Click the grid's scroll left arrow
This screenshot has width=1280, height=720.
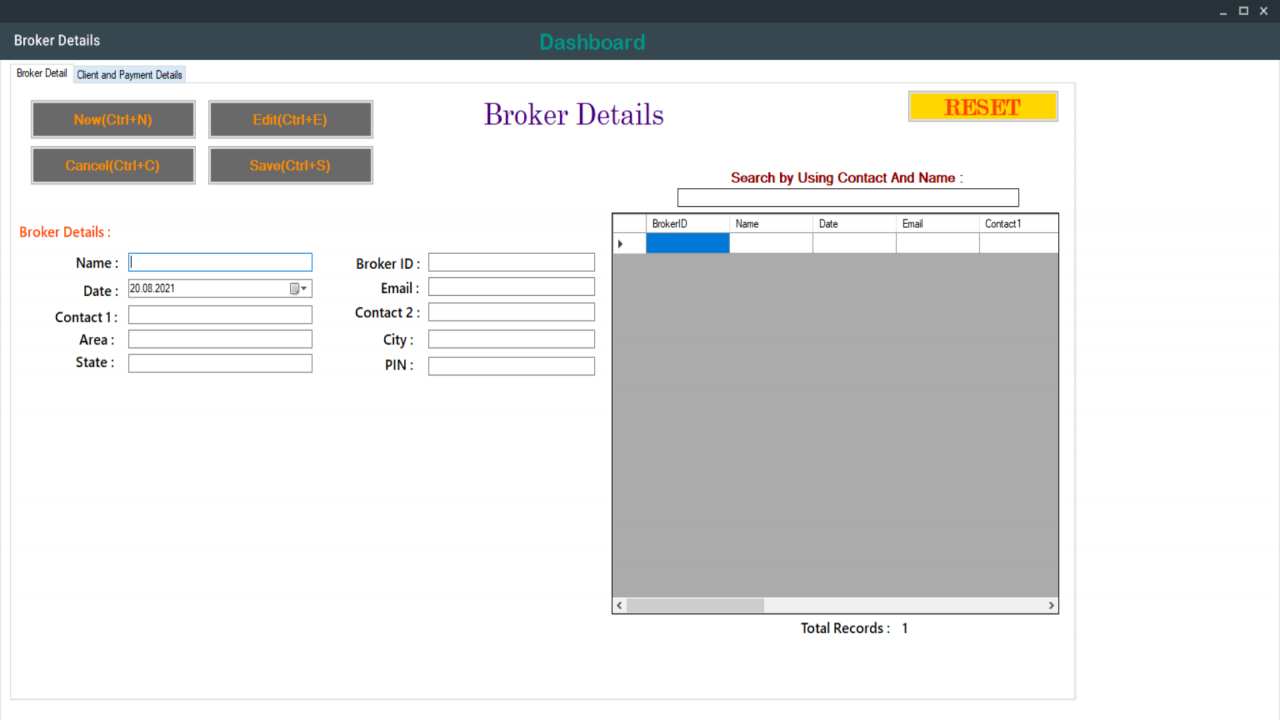point(620,606)
